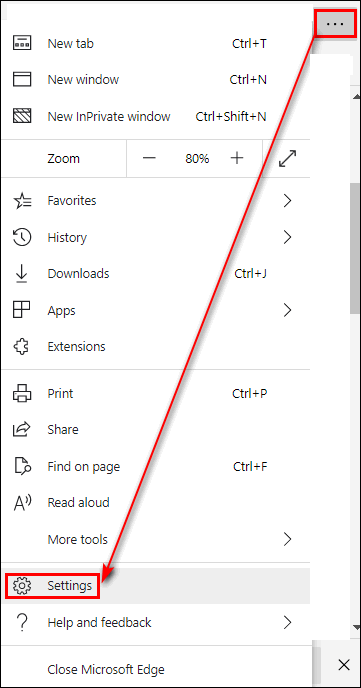Click the New tab icon
This screenshot has width=361, height=688.
22,43
